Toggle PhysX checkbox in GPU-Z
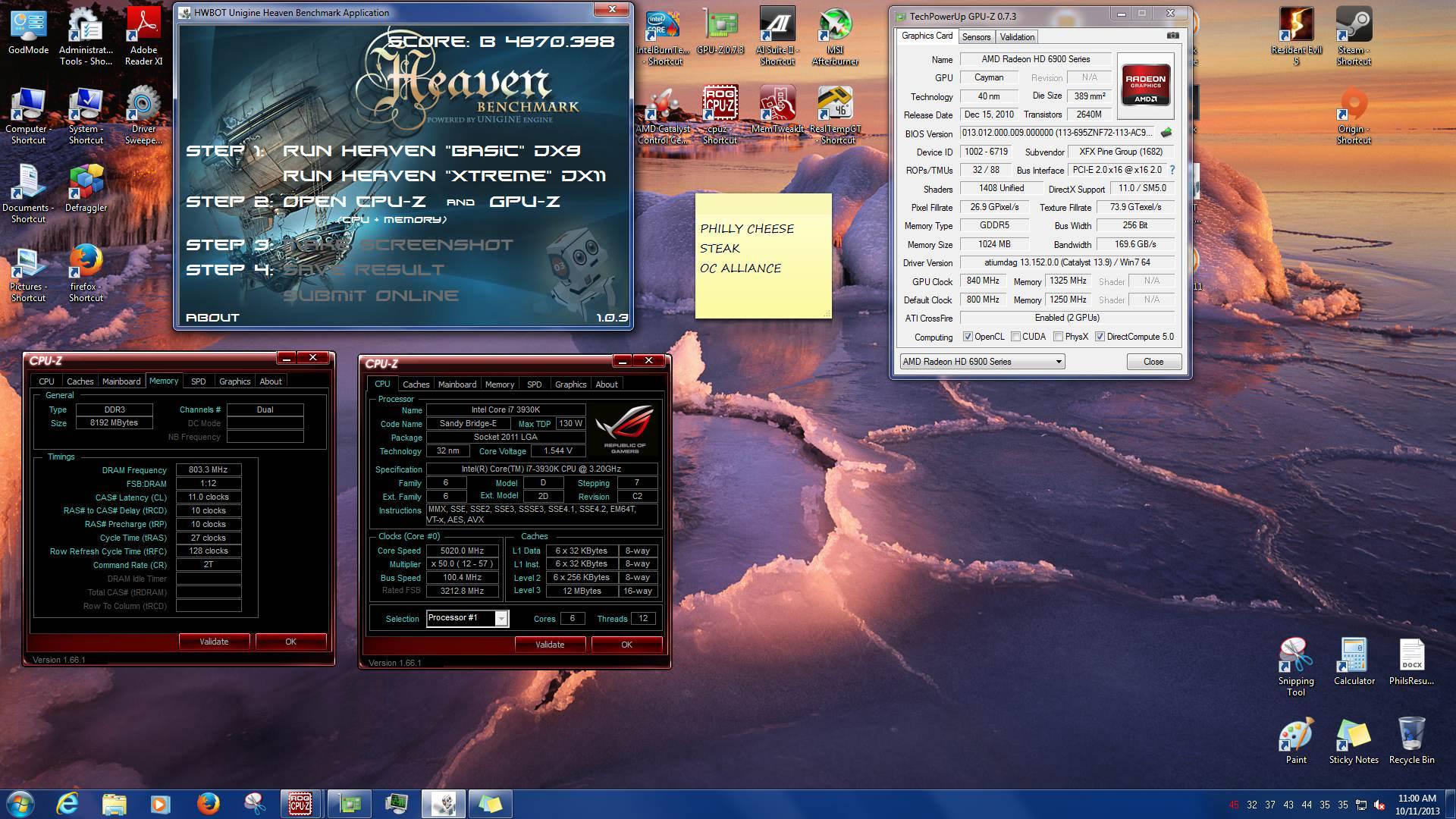The height and width of the screenshot is (819, 1456). 1058,337
